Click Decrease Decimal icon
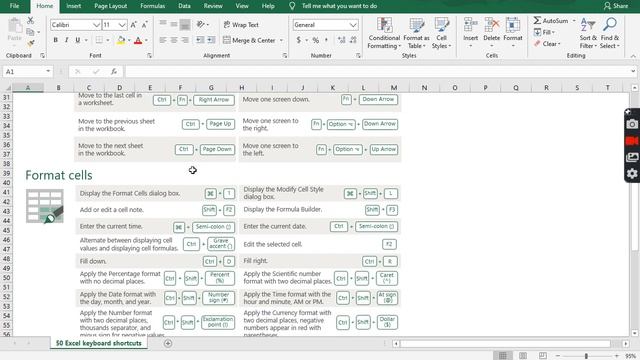The image size is (640, 360). [x=353, y=40]
